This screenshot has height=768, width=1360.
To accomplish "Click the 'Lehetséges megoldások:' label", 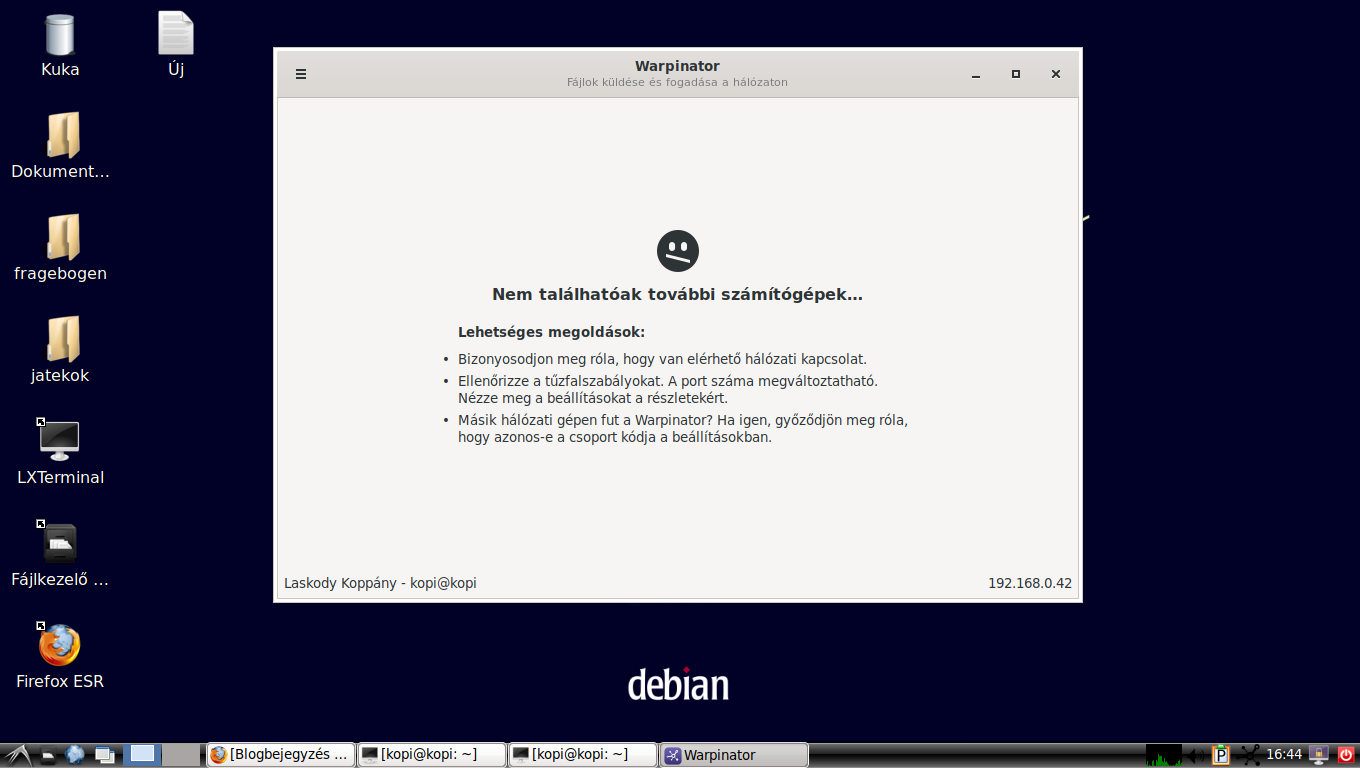I will [x=552, y=332].
